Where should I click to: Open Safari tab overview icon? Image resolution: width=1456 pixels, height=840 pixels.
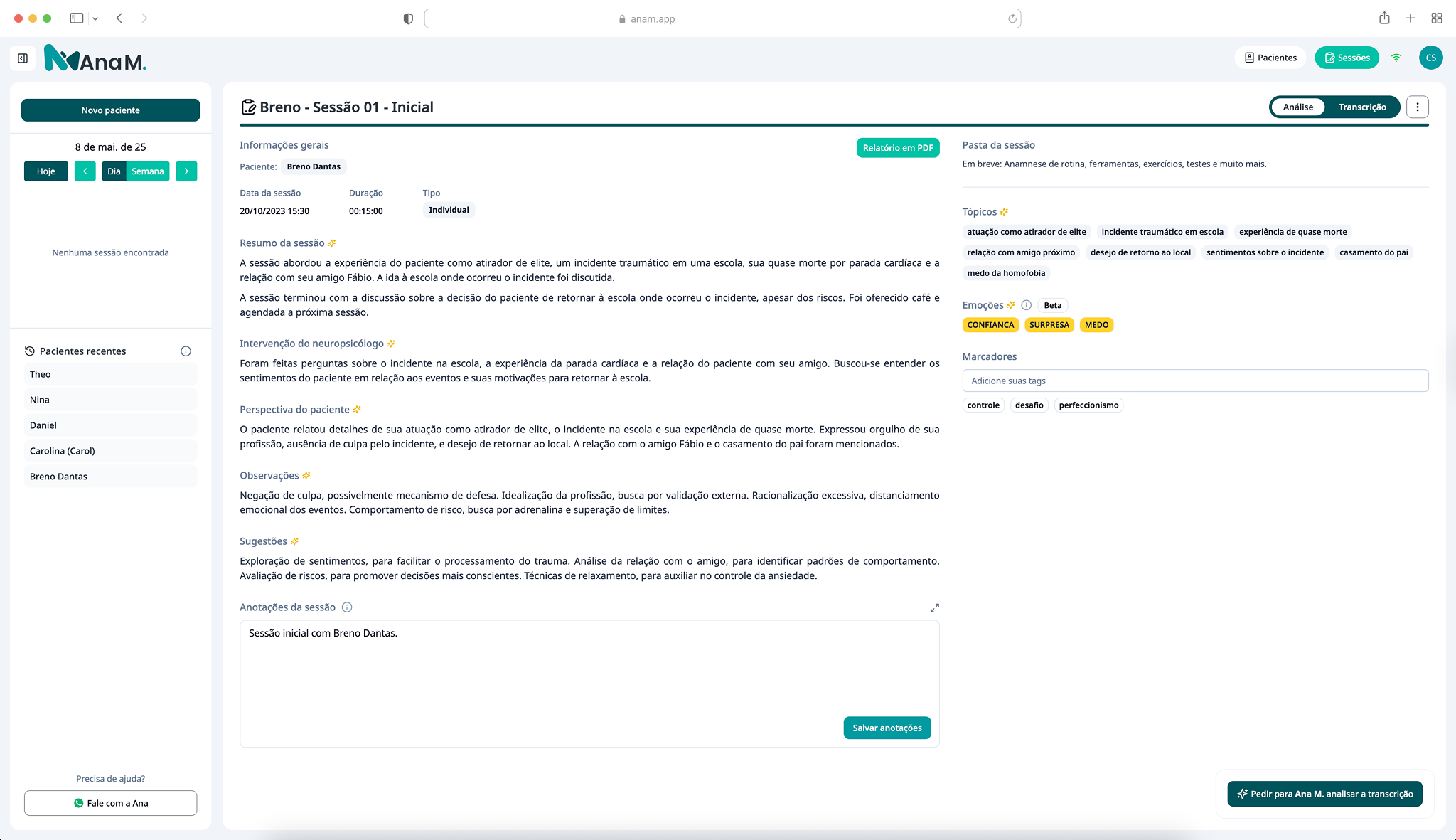(1436, 18)
